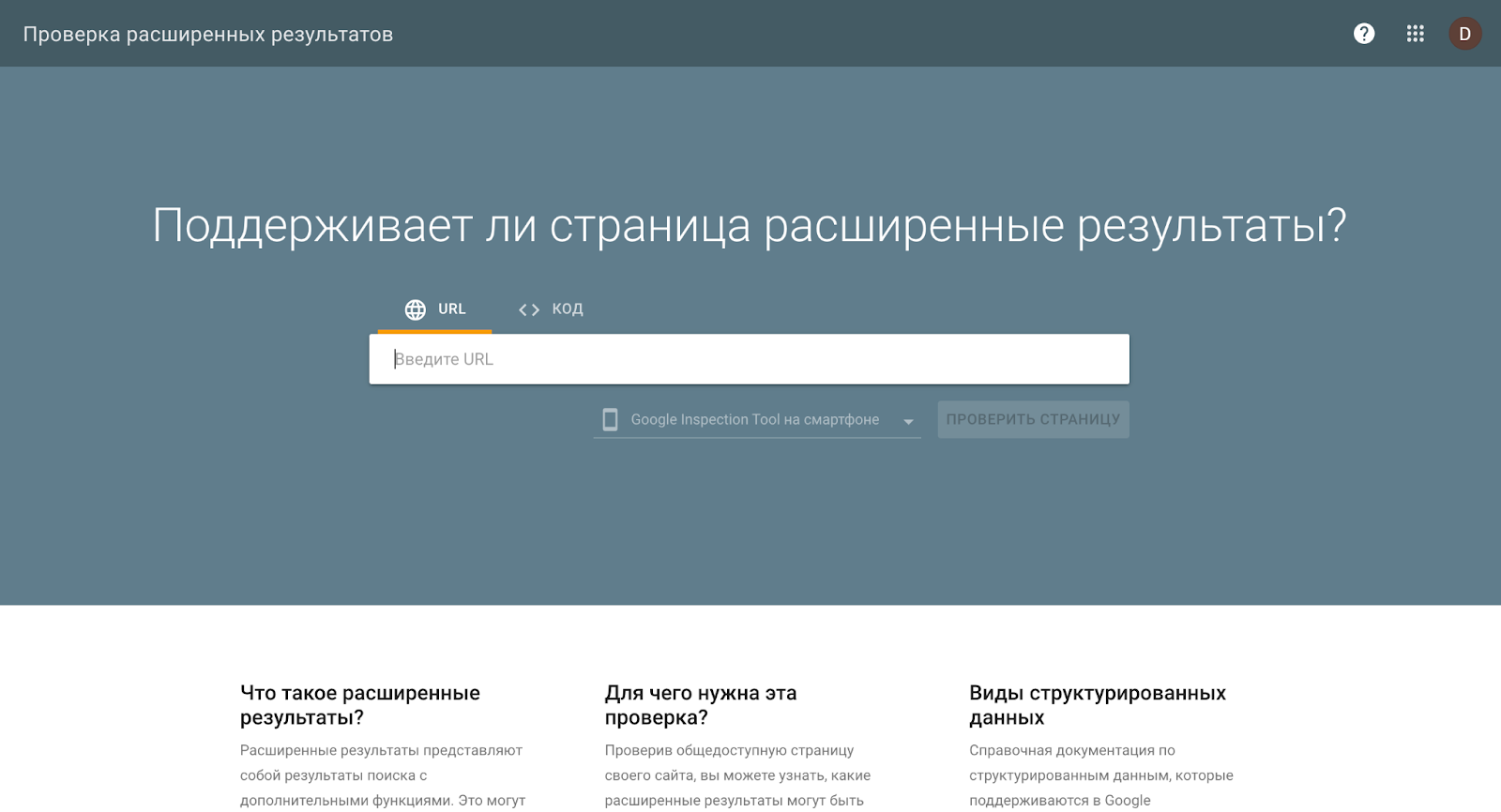Select heading Что такое расширенные результаты
The width and height of the screenshot is (1501, 812).
360,705
